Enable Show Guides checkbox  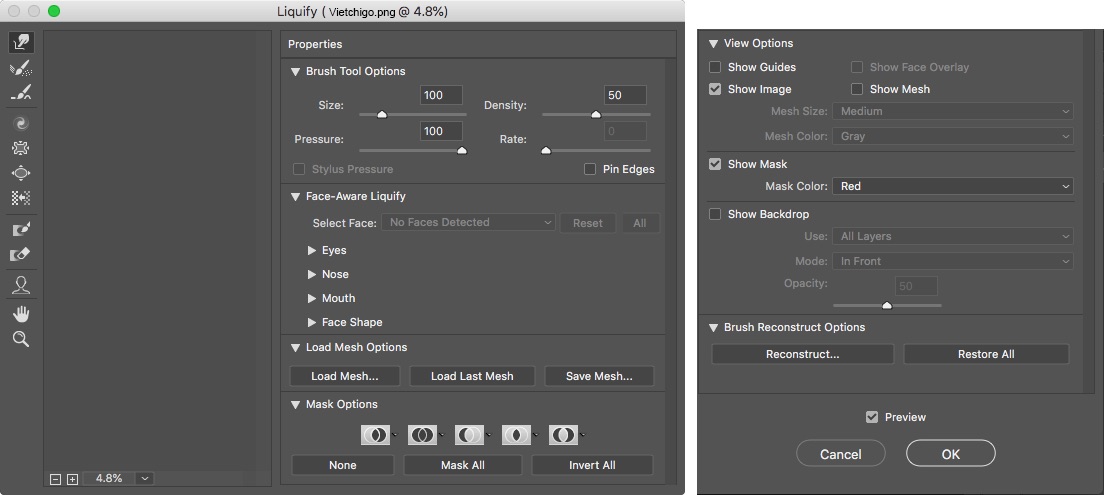point(715,67)
